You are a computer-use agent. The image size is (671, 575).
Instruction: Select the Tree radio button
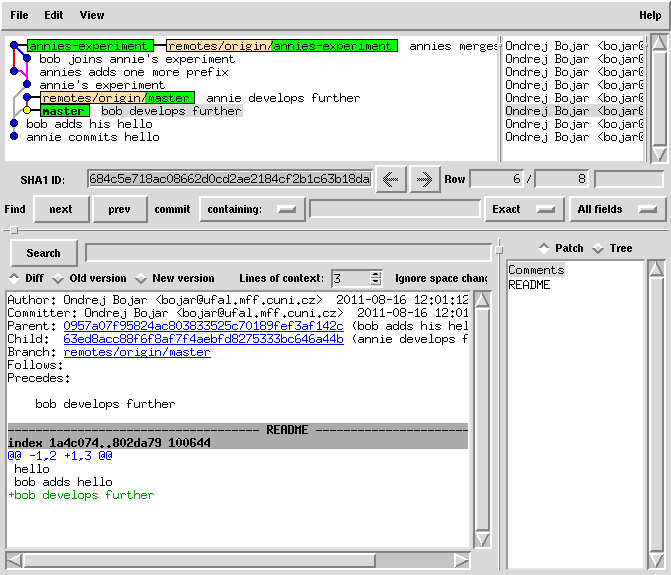tap(599, 248)
